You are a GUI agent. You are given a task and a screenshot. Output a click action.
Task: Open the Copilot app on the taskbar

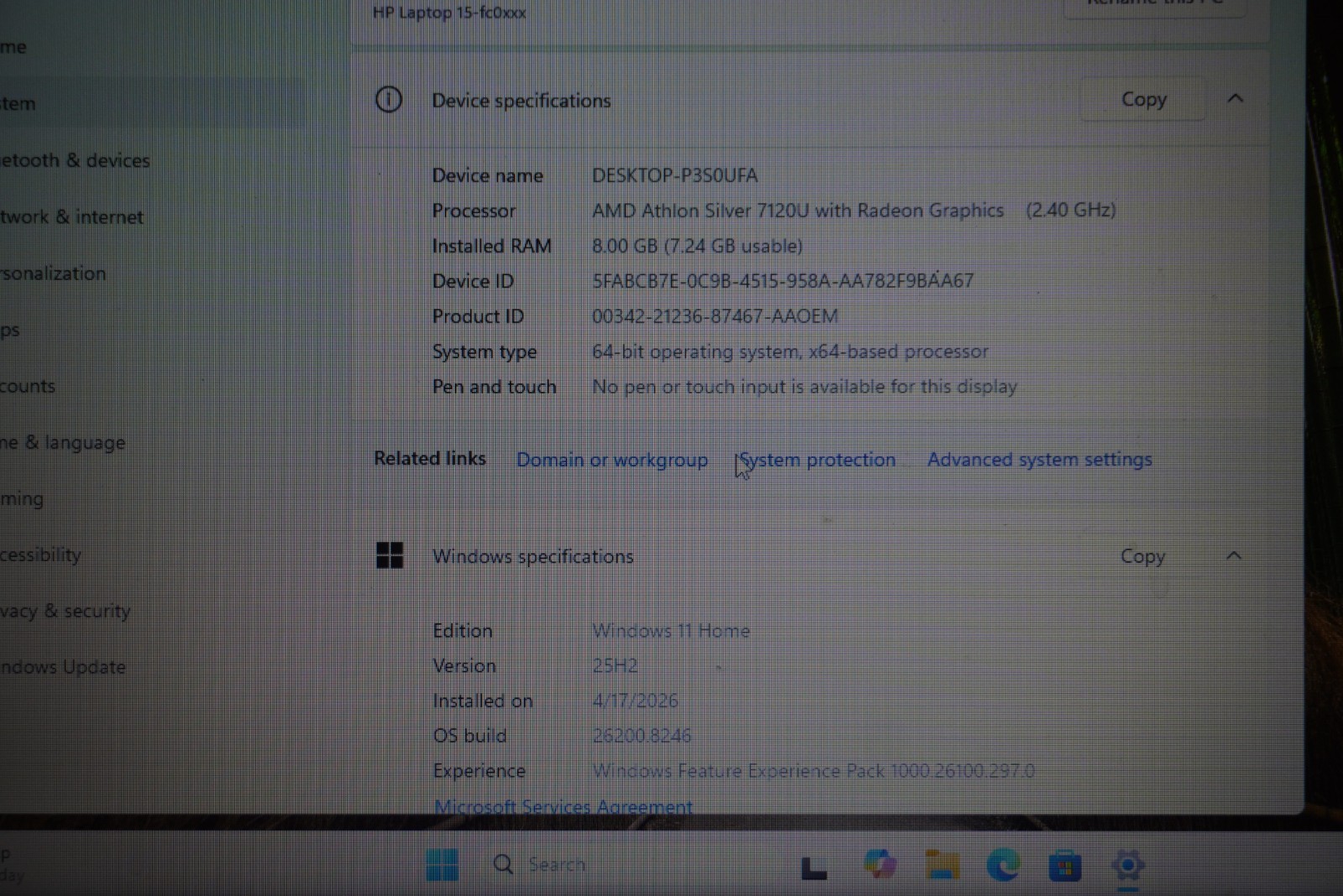pos(880,864)
